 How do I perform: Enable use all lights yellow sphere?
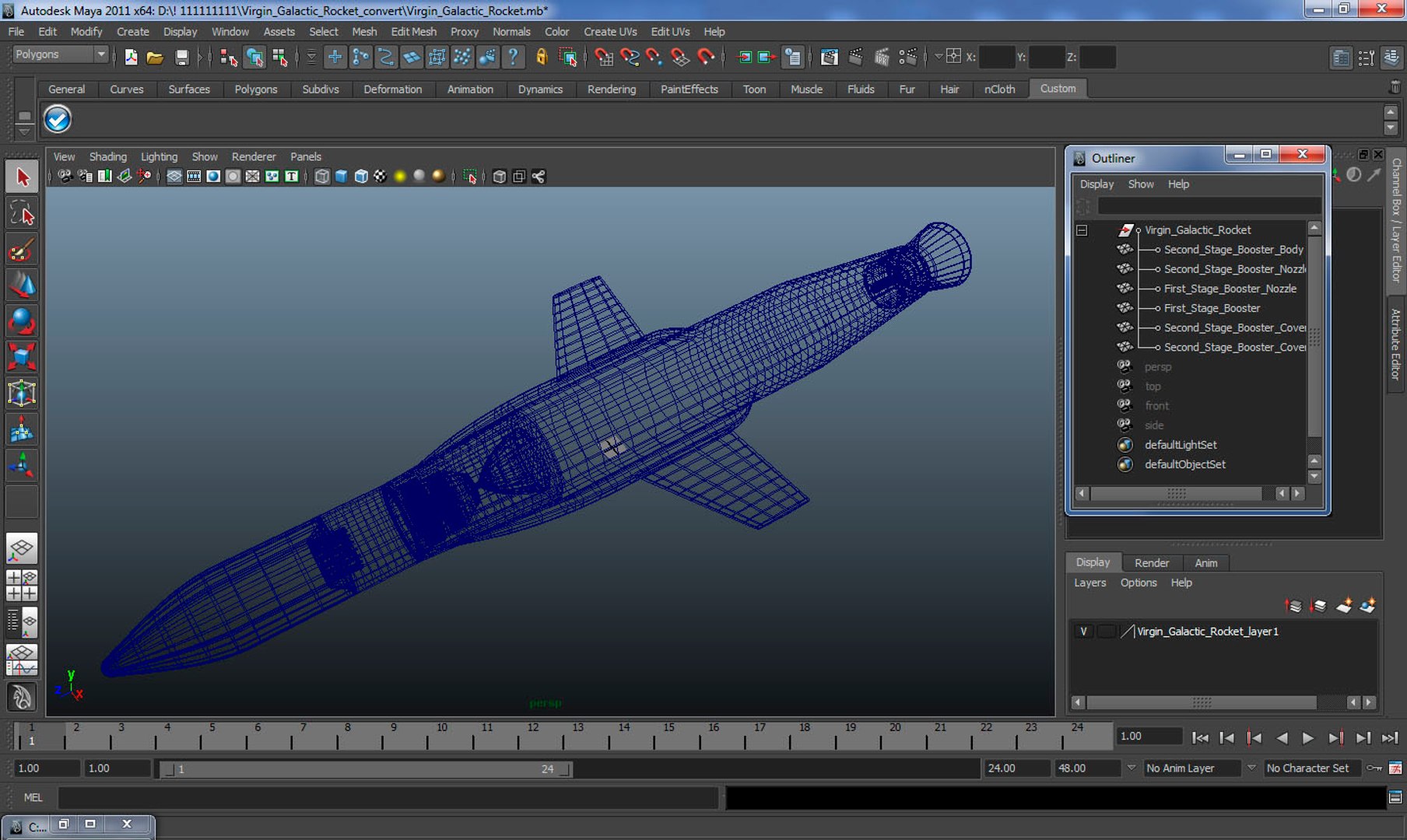pyautogui.click(x=400, y=177)
